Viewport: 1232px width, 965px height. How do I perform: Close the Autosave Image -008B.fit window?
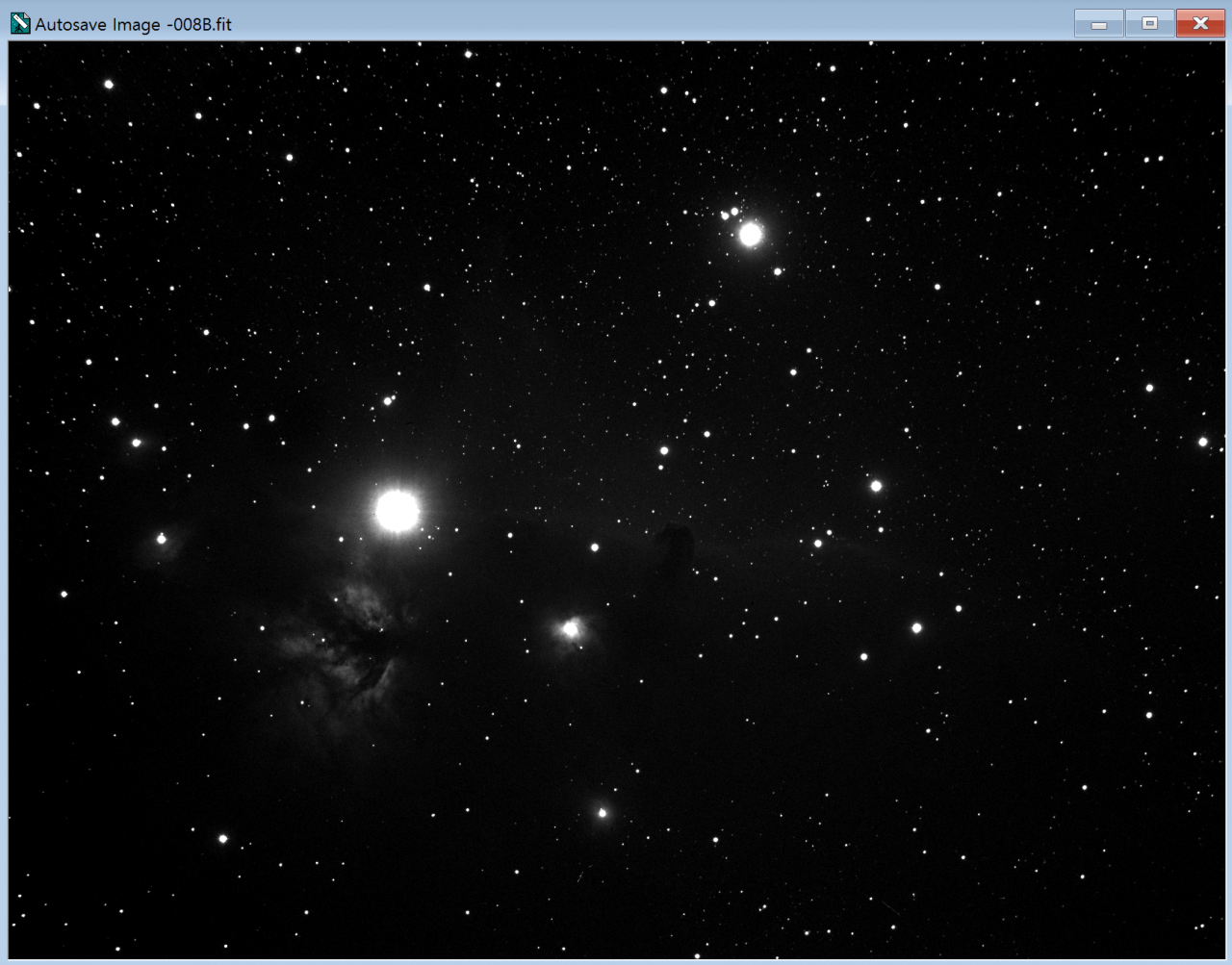click(1200, 23)
